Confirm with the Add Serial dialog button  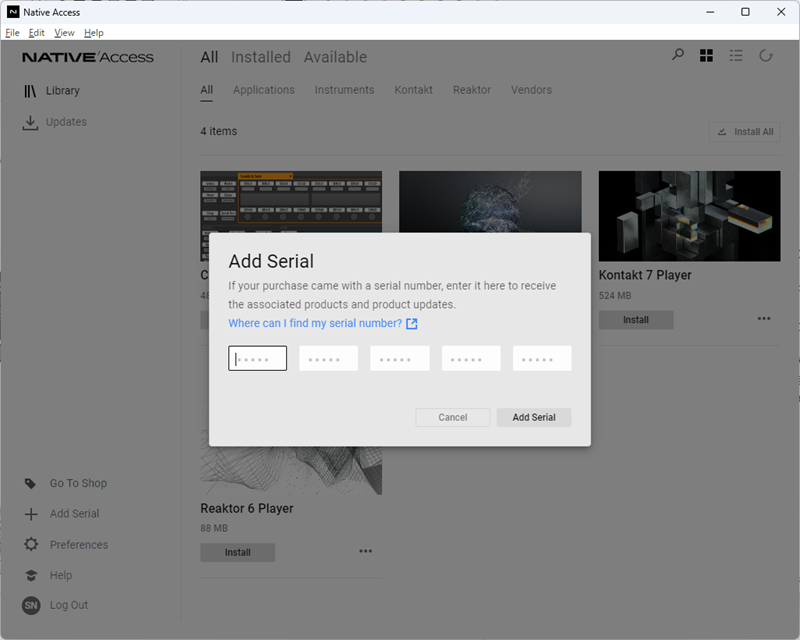(534, 417)
